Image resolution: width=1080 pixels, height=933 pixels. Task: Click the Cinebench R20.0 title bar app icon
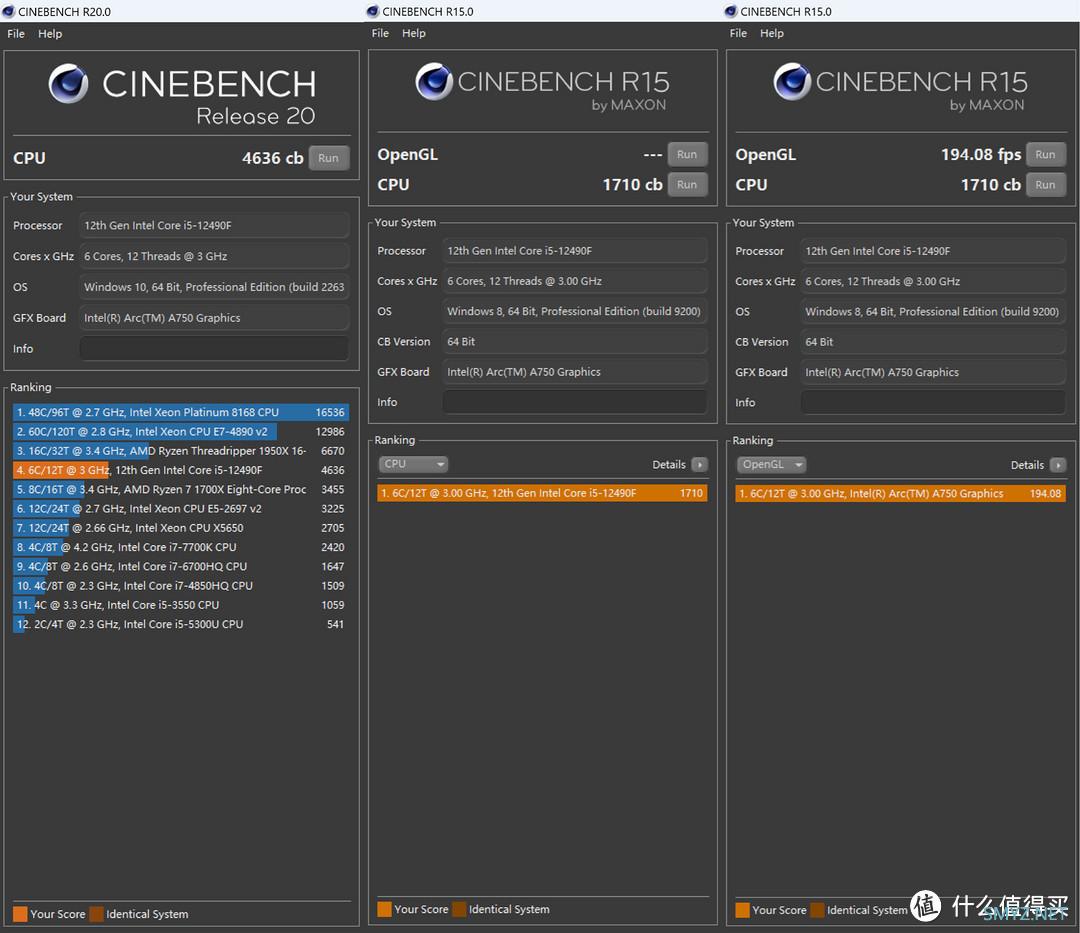(8, 11)
